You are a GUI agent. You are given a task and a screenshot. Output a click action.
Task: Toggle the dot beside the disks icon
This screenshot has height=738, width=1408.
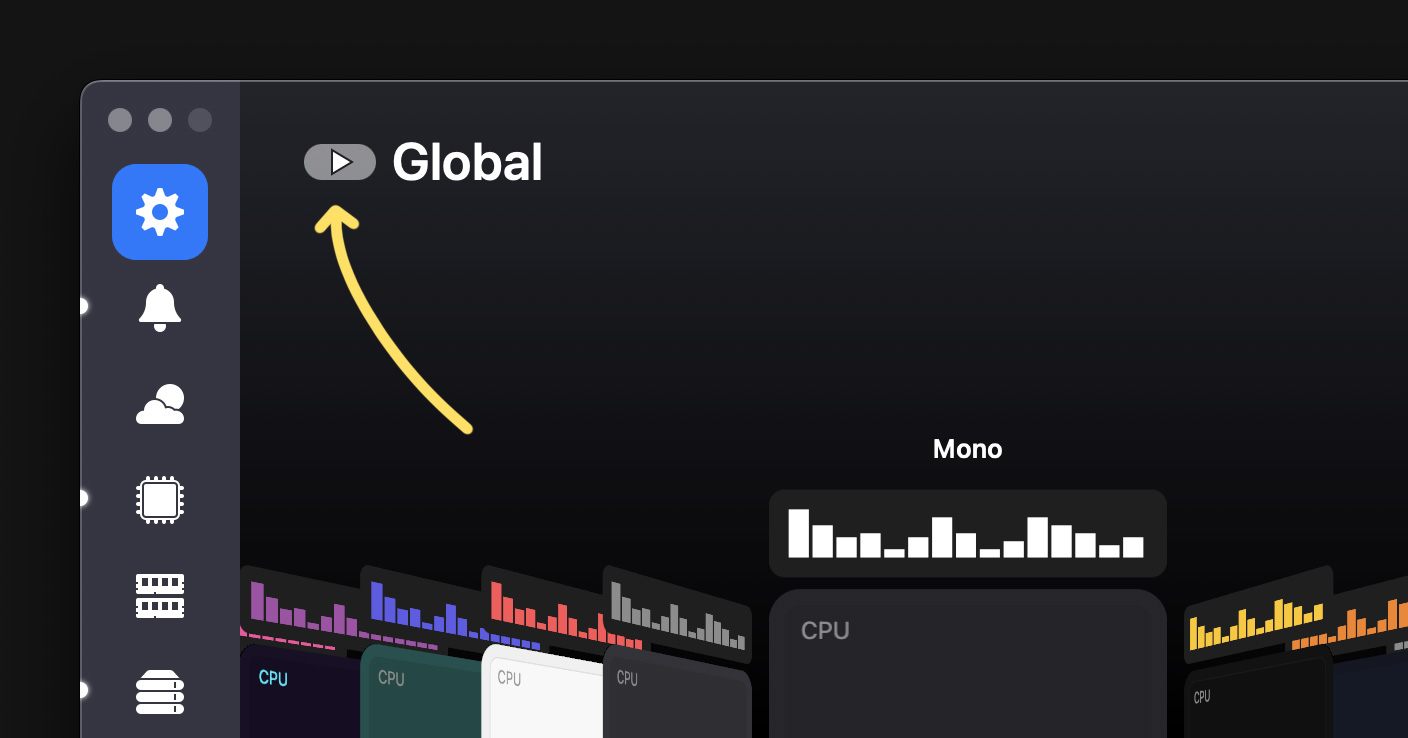[x=82, y=690]
